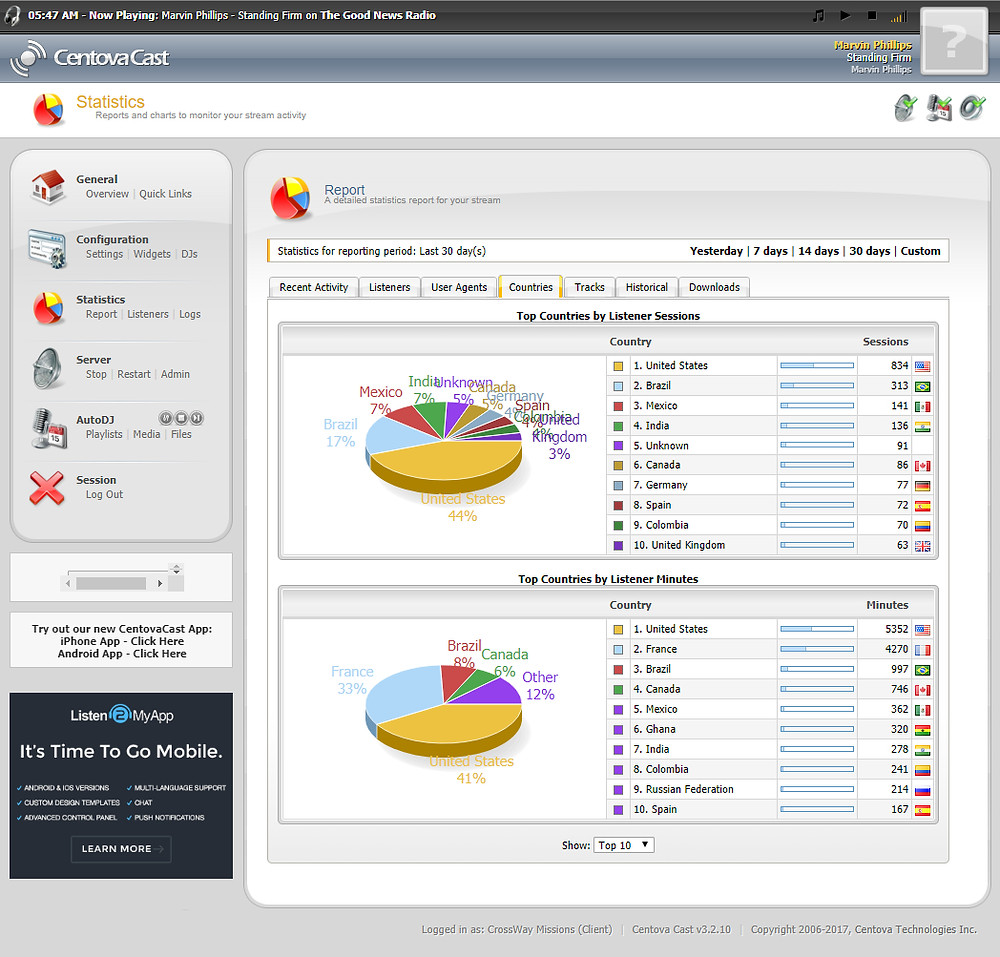Click the Listen2MyApp logo in the ad
The image size is (1000, 957).
click(122, 715)
